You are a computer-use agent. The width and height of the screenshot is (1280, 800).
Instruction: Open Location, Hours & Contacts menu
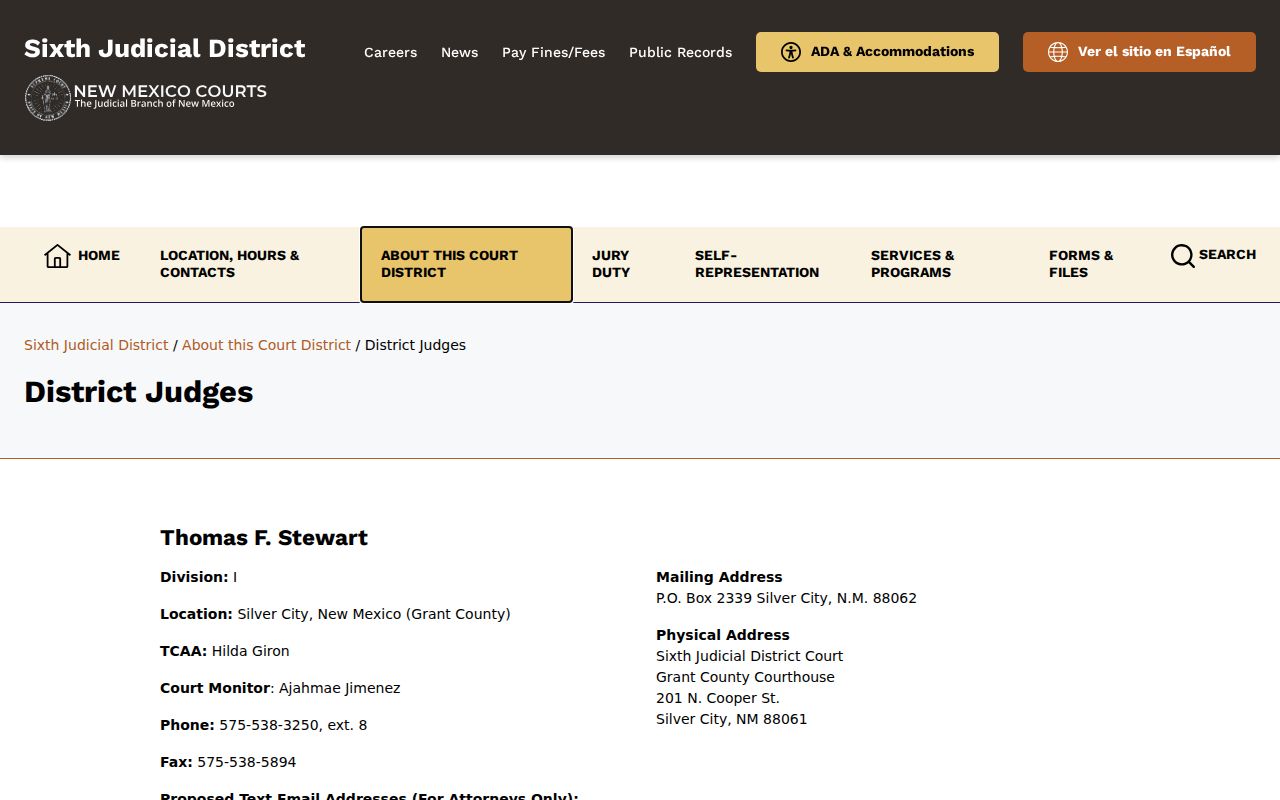(x=240, y=264)
